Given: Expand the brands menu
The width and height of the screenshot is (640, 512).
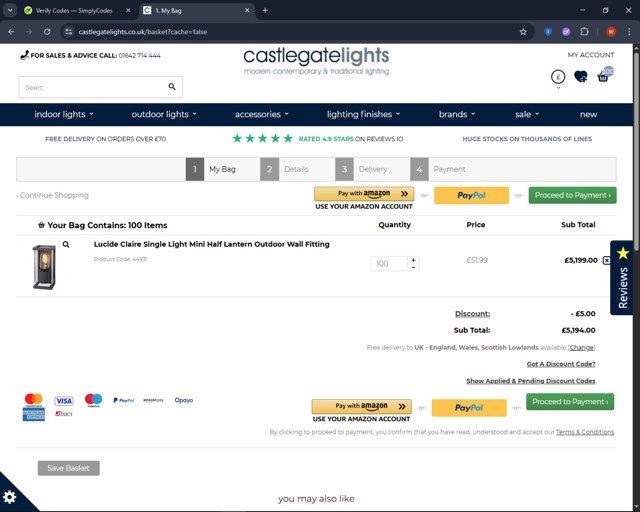Looking at the screenshot, I should (x=457, y=114).
